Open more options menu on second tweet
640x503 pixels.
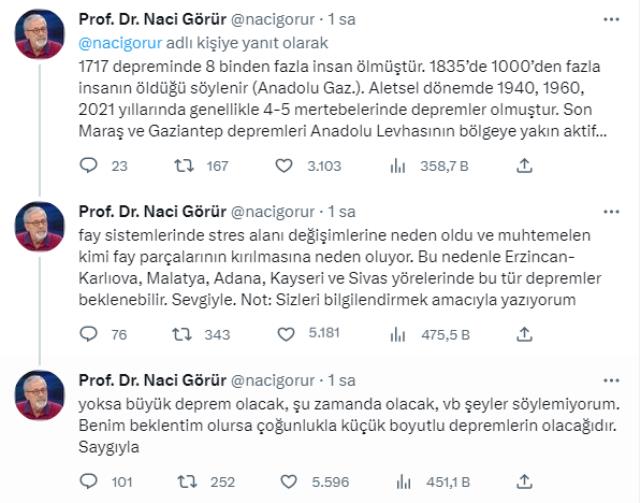[609, 211]
